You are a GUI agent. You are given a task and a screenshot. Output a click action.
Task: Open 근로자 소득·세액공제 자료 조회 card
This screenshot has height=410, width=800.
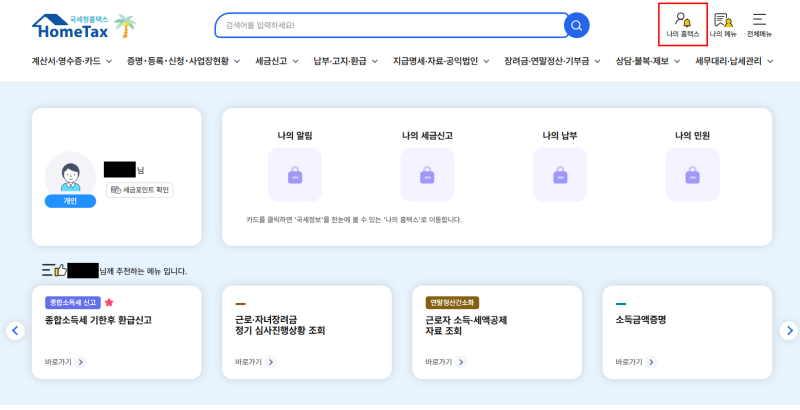click(497, 332)
